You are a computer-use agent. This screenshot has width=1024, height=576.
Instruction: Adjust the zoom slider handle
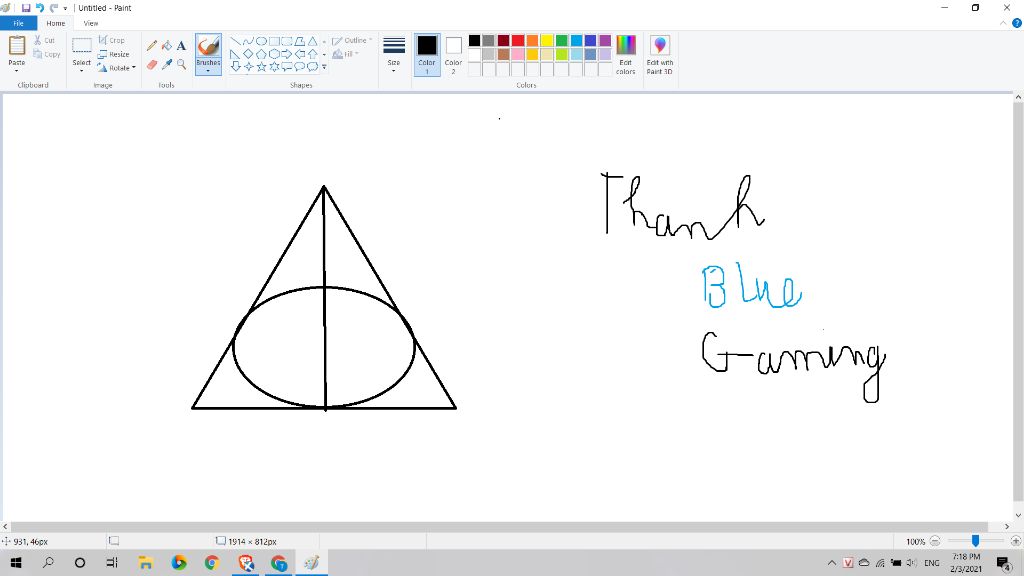pos(975,541)
